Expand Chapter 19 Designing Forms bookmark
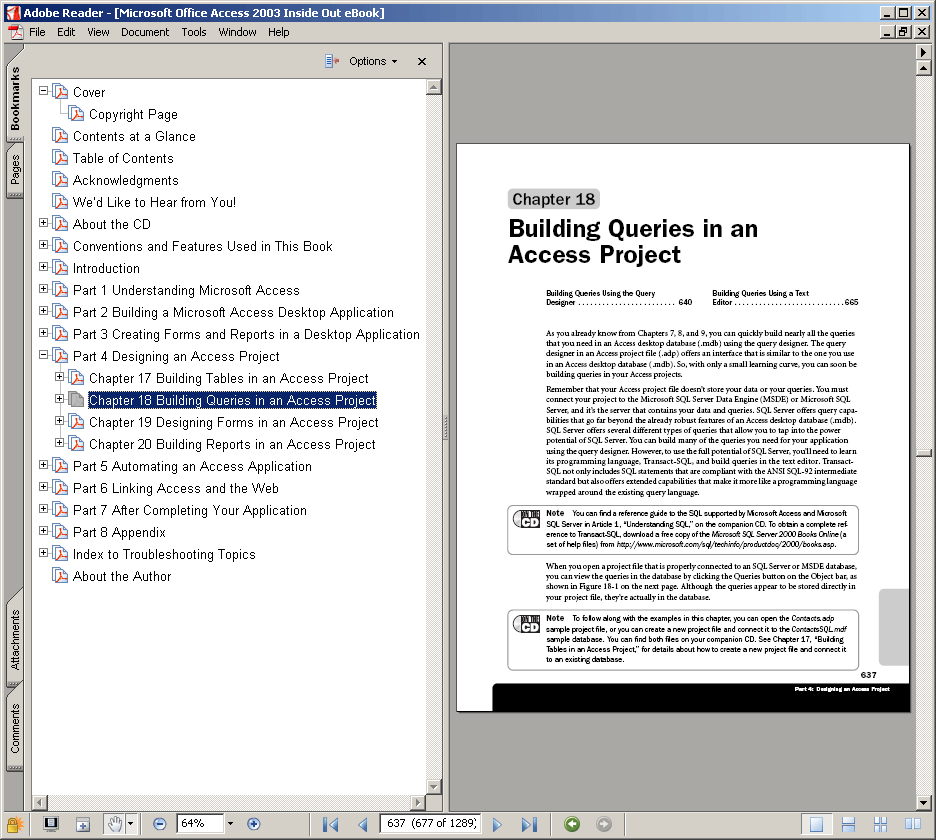This screenshot has height=840, width=936. (60, 421)
